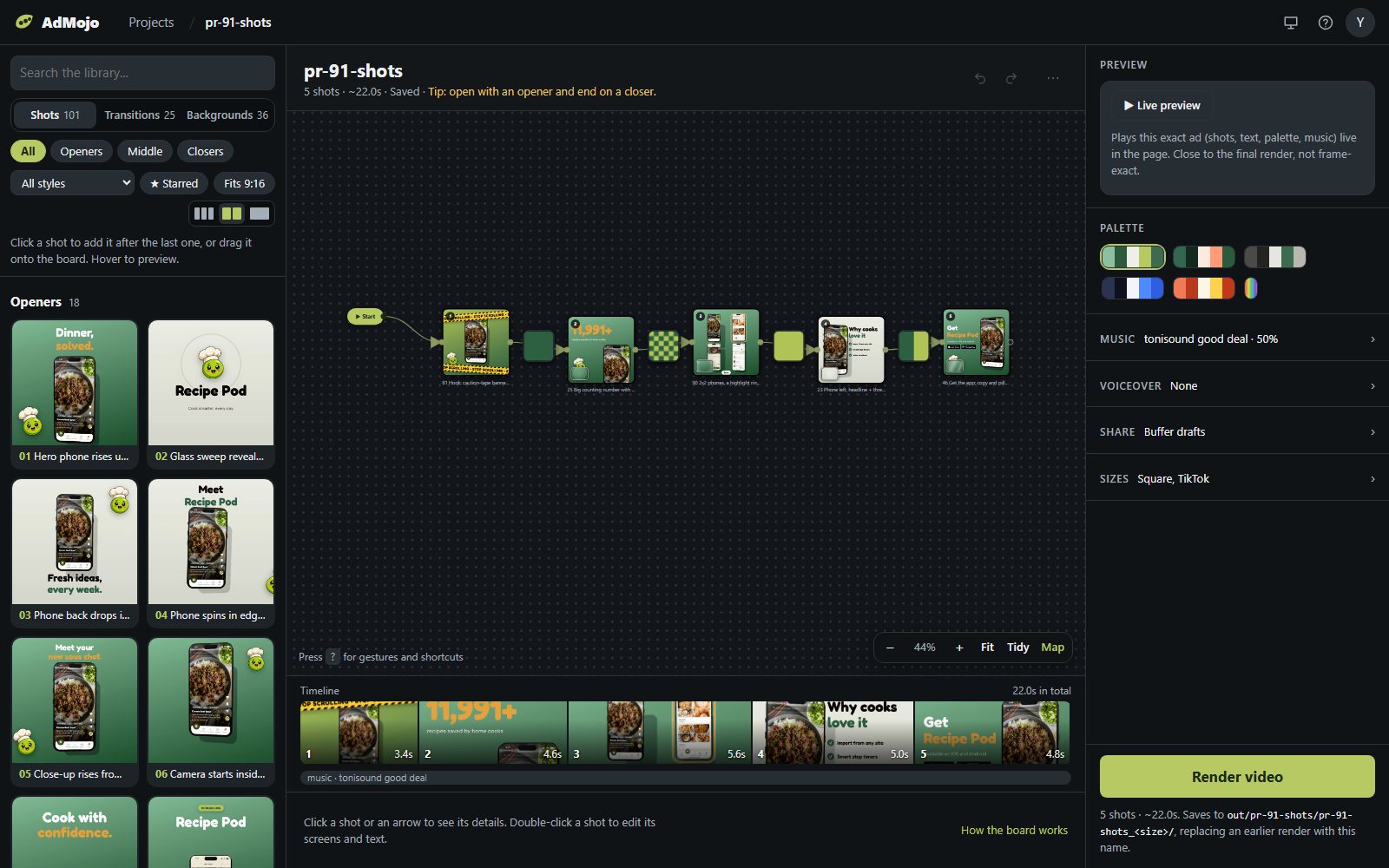The height and width of the screenshot is (868, 1389).
Task: Zoom in the board with plus
Action: click(959, 648)
